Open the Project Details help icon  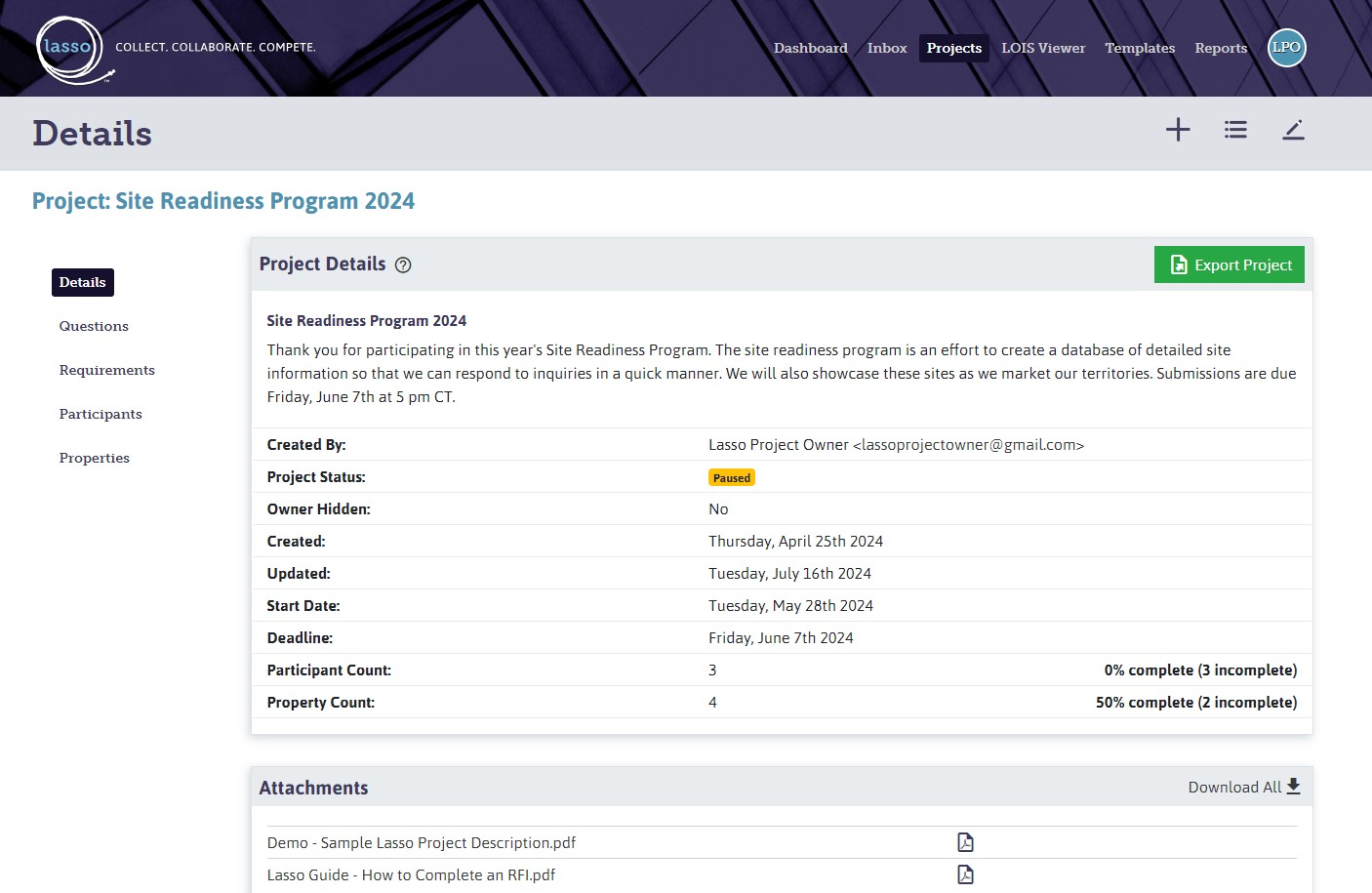pos(403,264)
